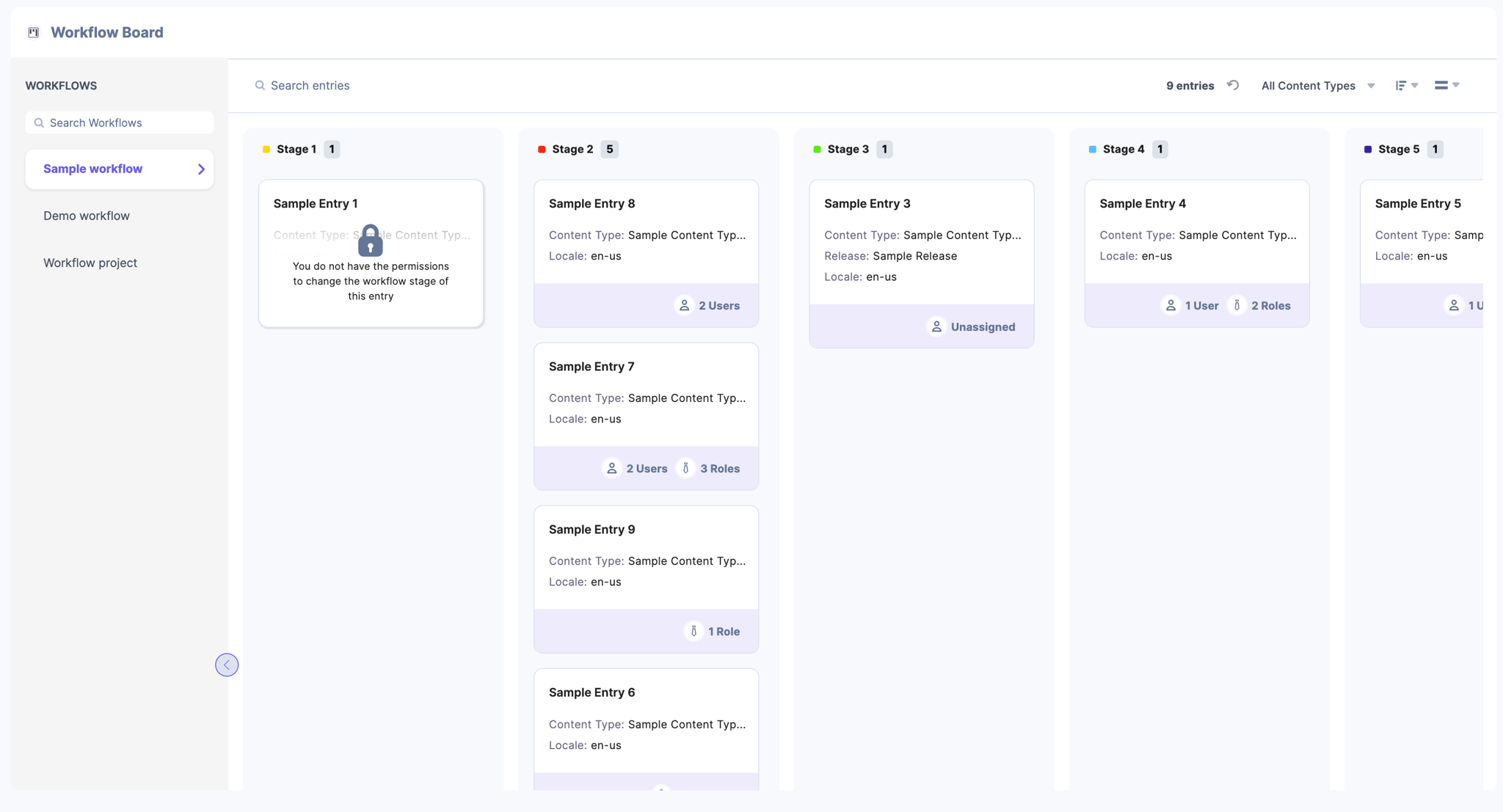Select the Sample workflow item
This screenshot has height=812, width=1503.
(120, 169)
